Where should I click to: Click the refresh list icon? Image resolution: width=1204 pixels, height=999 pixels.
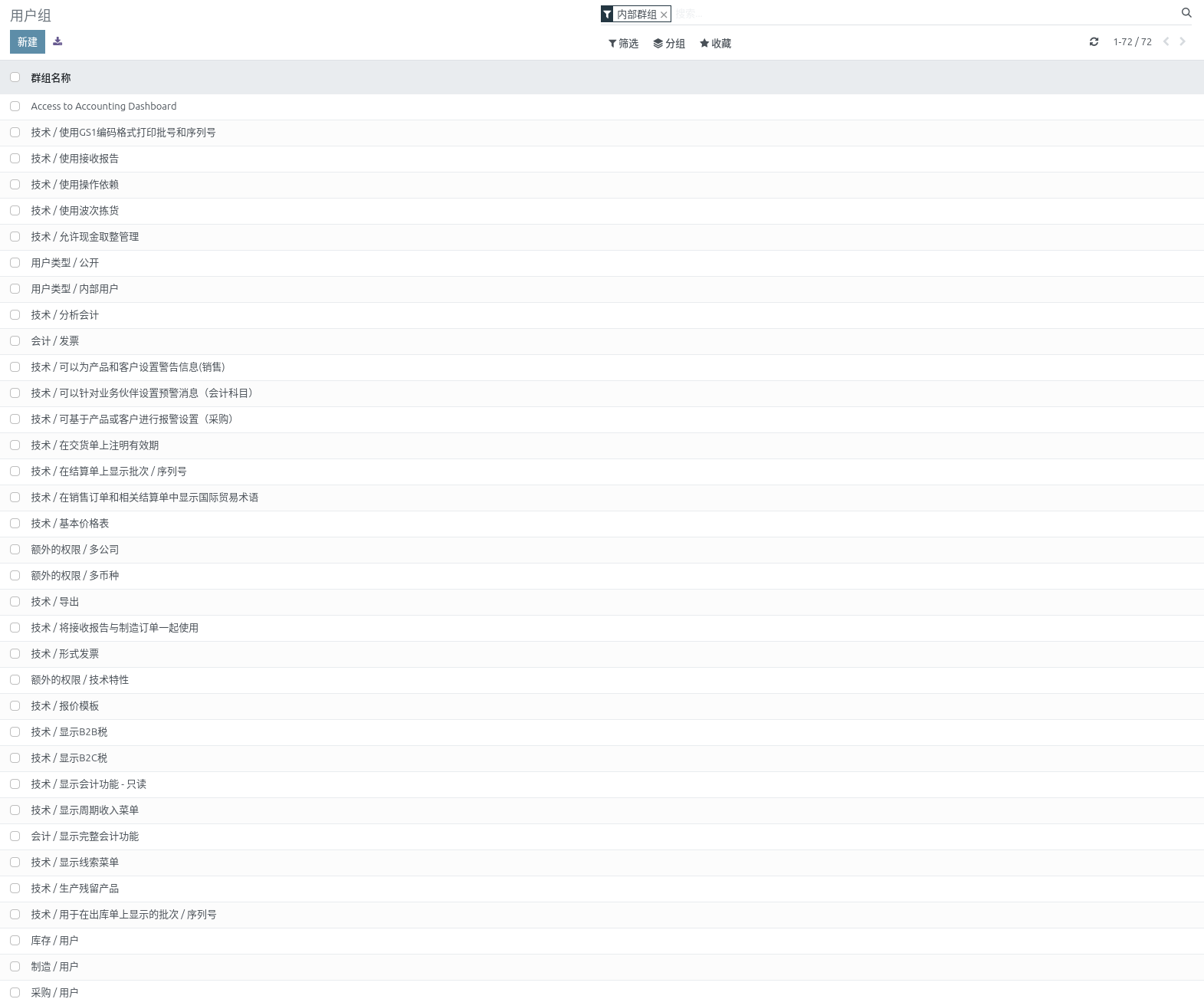(x=1094, y=42)
